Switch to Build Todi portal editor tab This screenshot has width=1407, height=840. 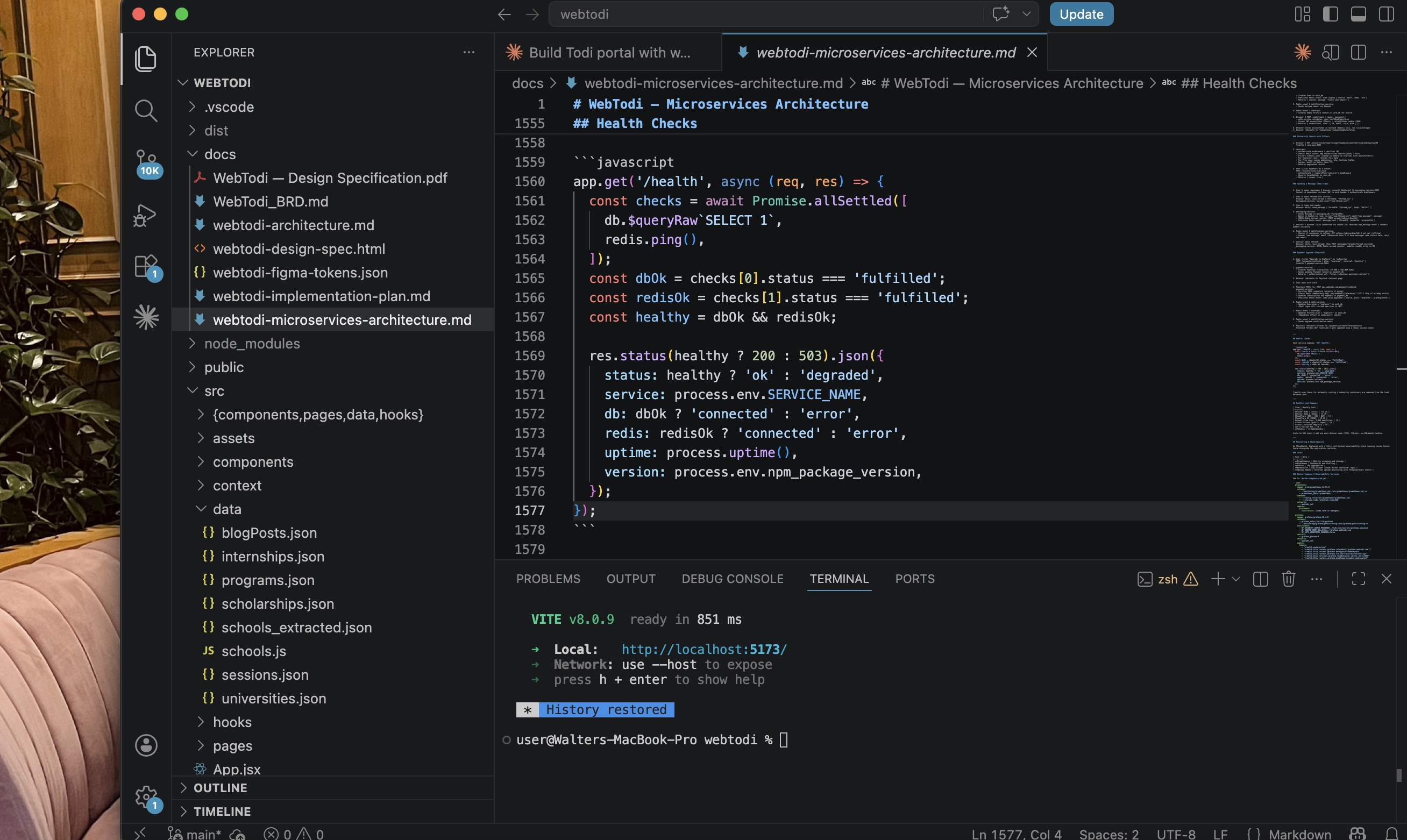pos(608,53)
